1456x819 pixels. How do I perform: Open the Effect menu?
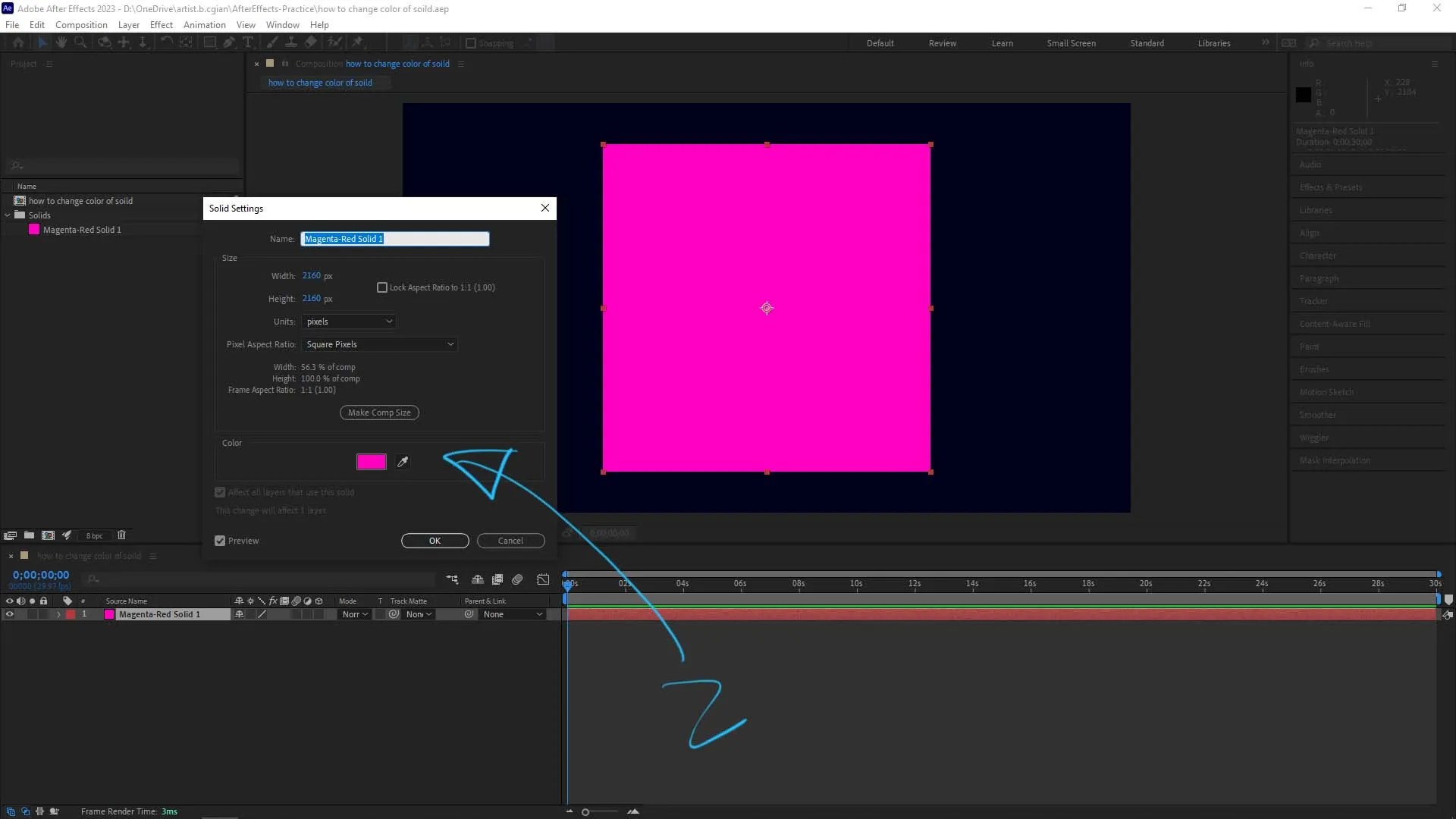[161, 24]
